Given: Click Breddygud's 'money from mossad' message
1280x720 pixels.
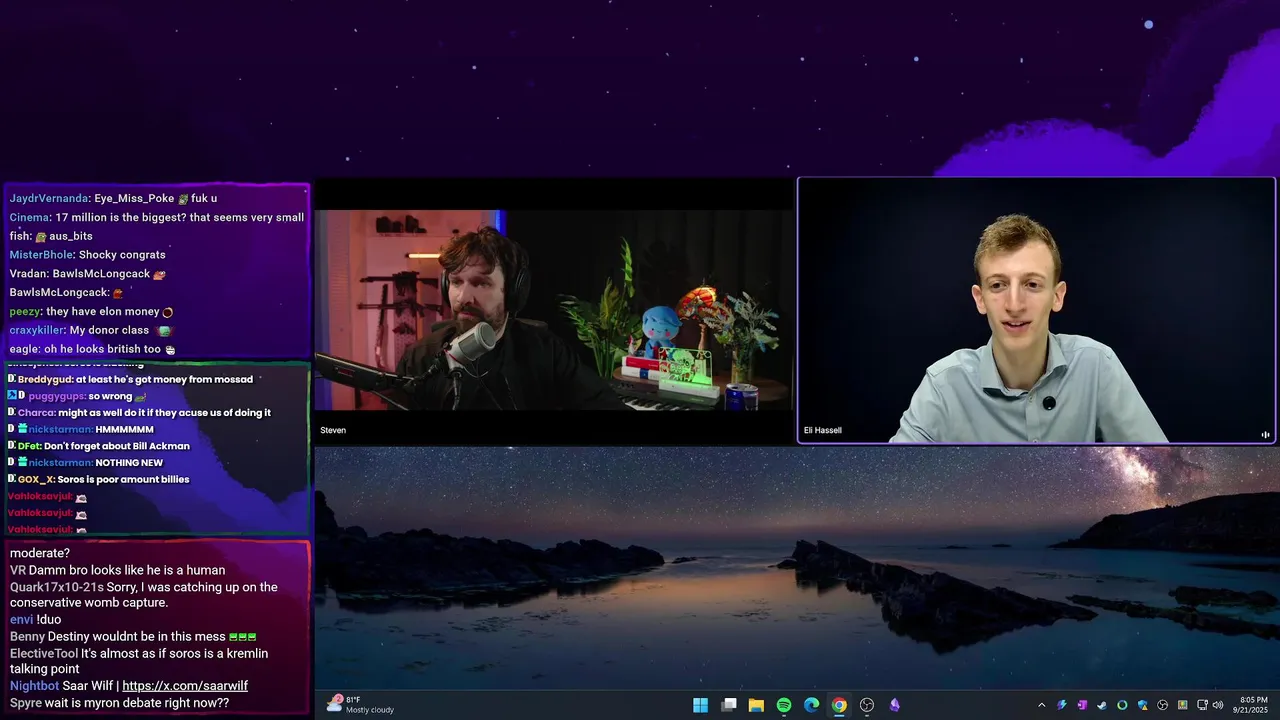Looking at the screenshot, I should tap(130, 379).
